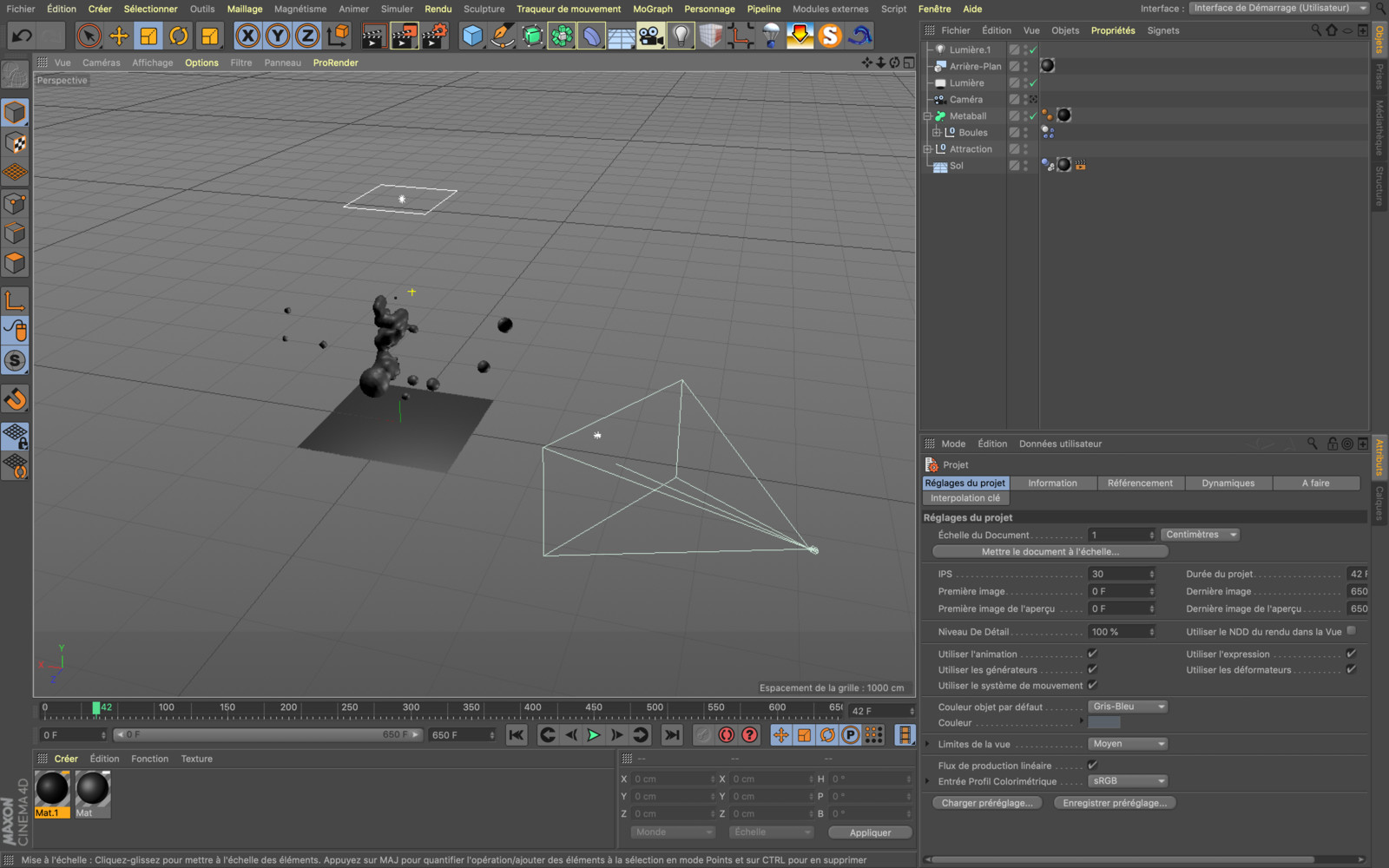Switch to the Dynamiques tab
This screenshot has width=1389, height=868.
point(1228,483)
